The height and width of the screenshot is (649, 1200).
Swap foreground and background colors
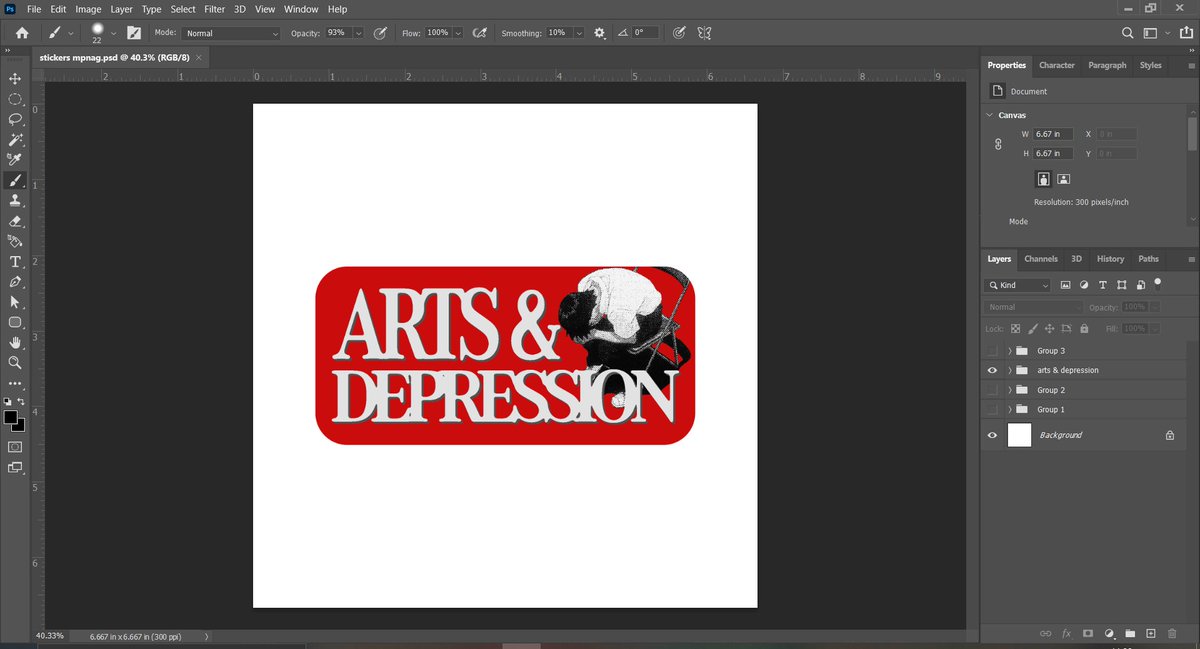click(21, 401)
